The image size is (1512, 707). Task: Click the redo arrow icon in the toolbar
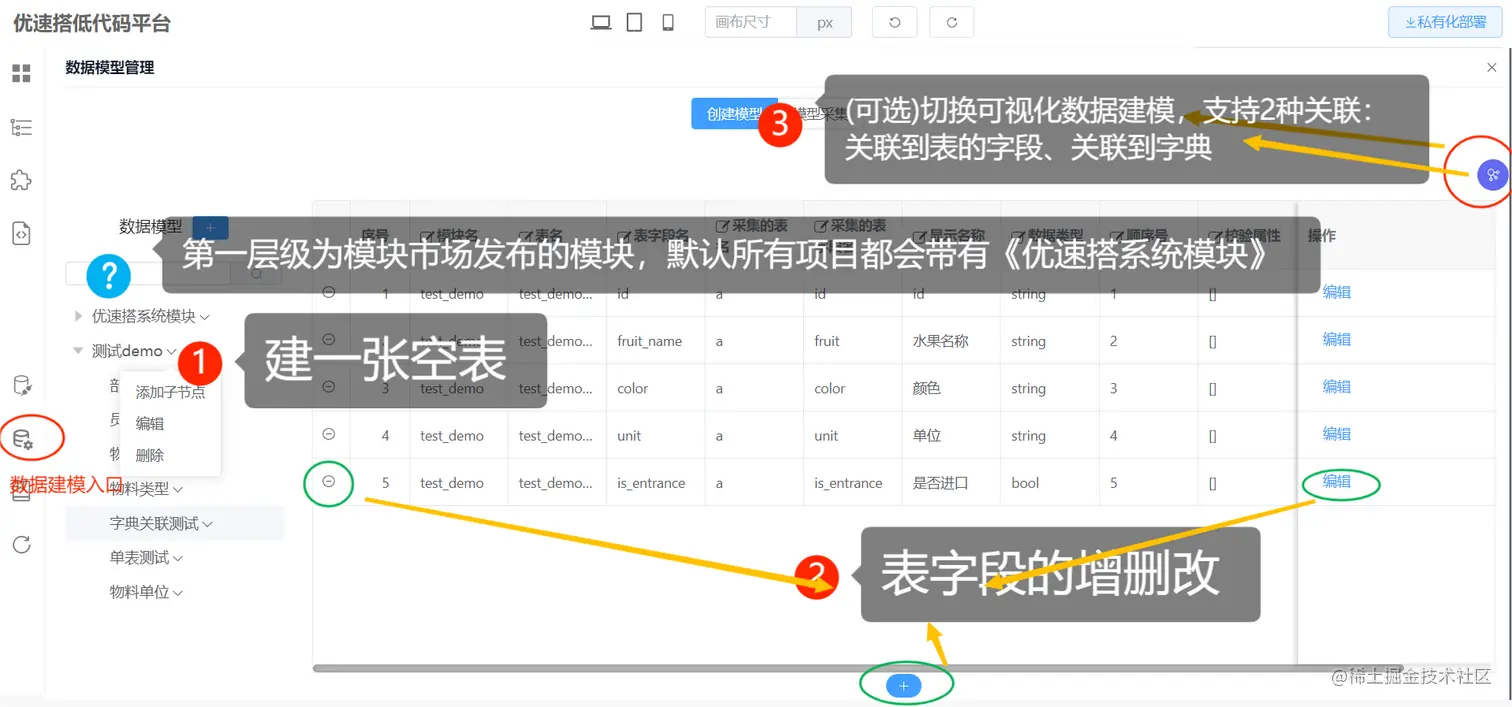[x=950, y=21]
